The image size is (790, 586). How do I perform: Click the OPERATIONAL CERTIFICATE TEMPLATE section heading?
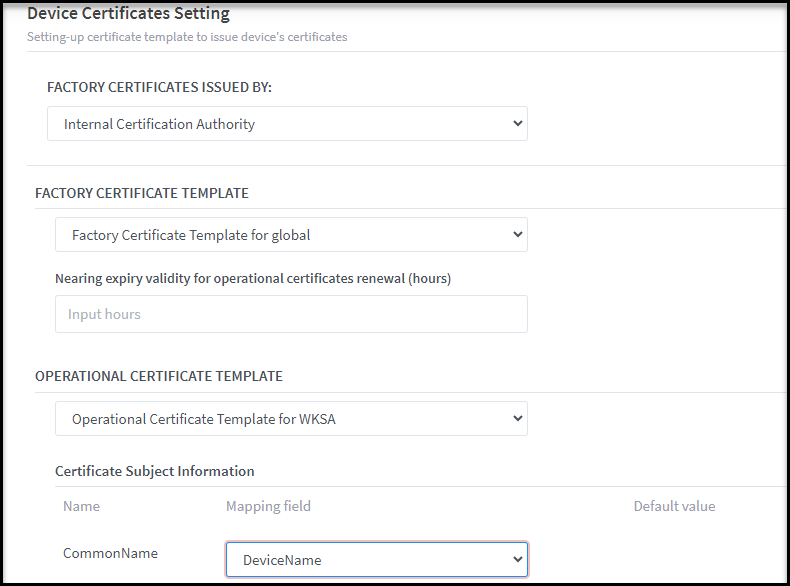(159, 377)
